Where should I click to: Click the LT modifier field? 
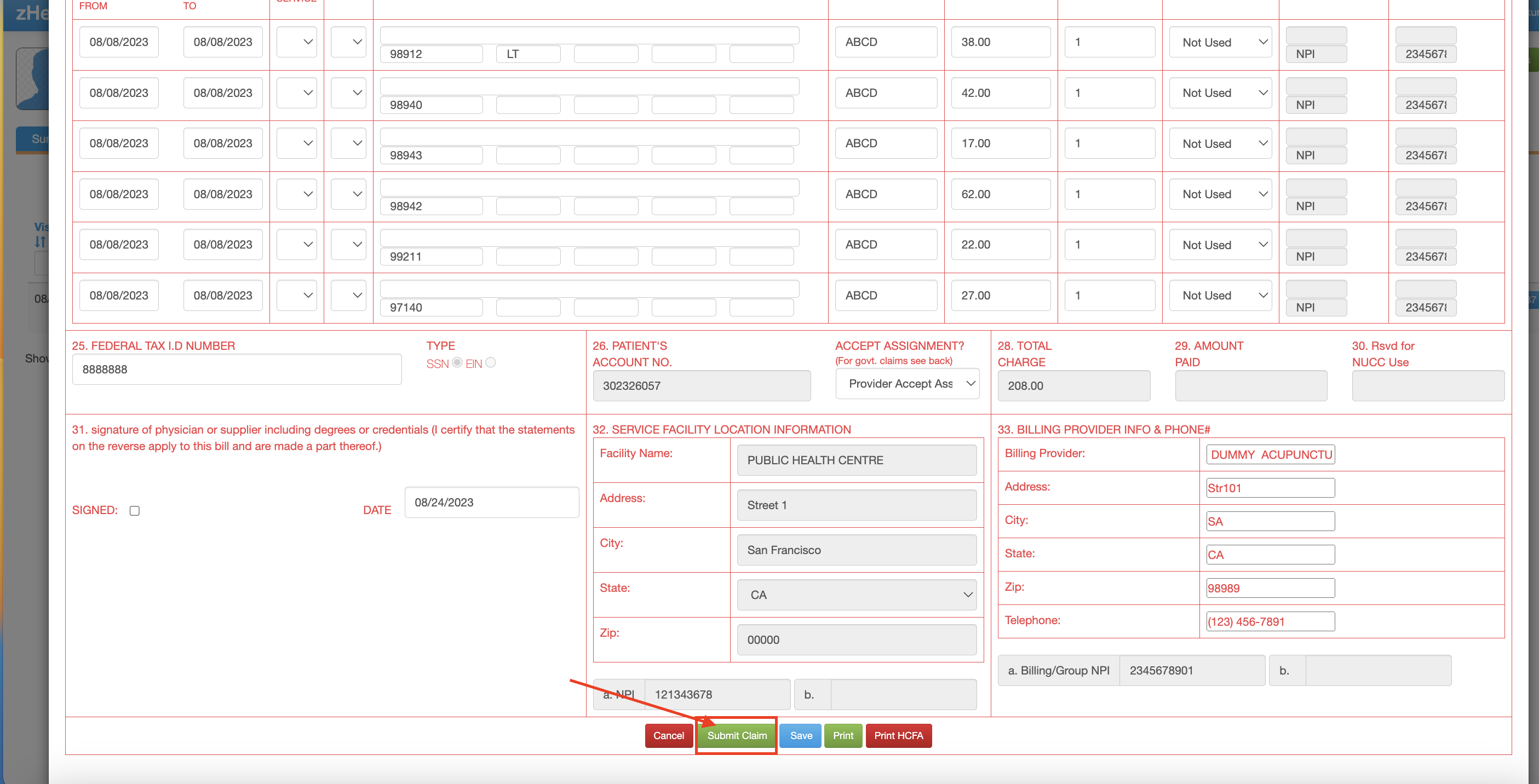pos(528,54)
